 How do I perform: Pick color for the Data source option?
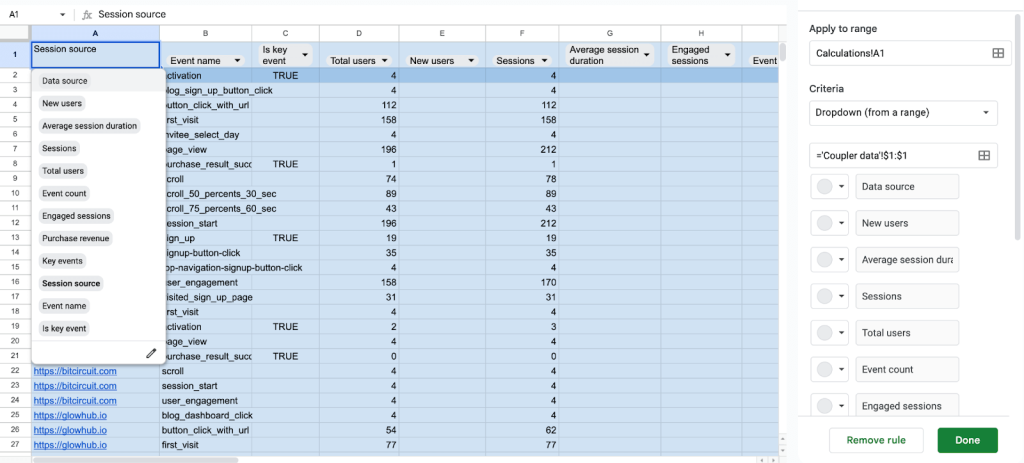pos(829,187)
